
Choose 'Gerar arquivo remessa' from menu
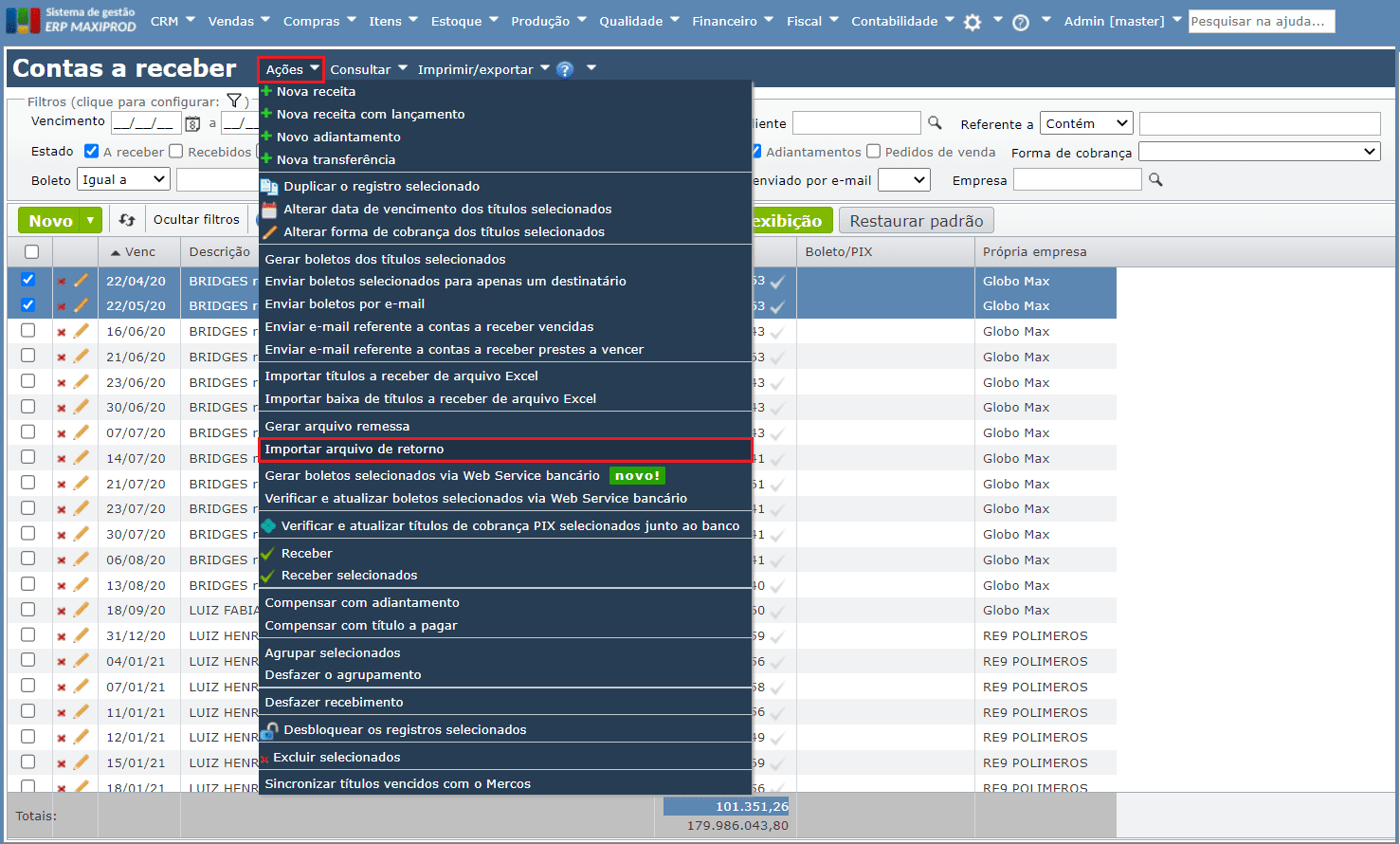pyautogui.click(x=337, y=427)
